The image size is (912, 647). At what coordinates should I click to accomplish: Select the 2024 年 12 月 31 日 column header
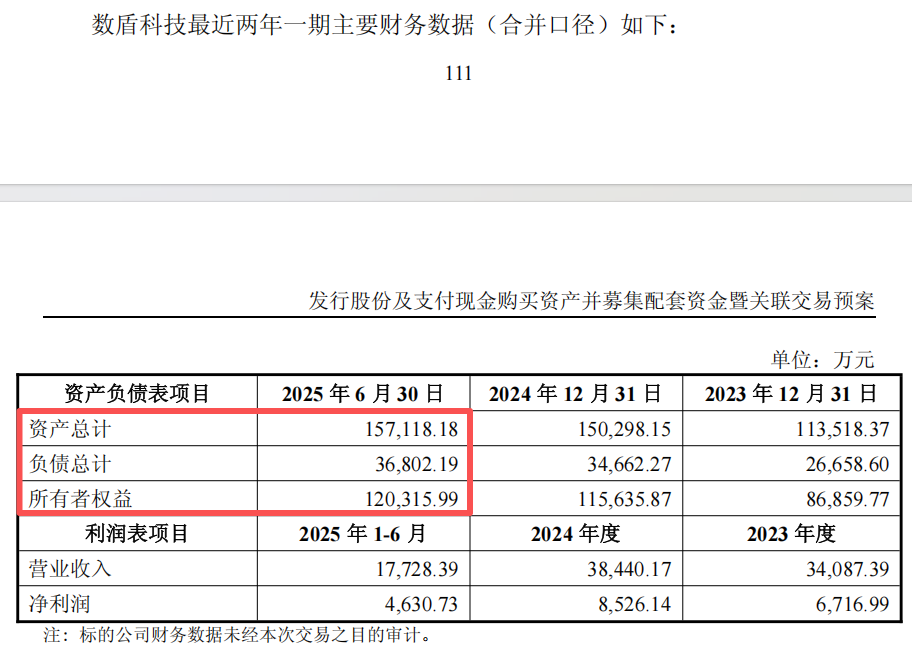tap(575, 394)
